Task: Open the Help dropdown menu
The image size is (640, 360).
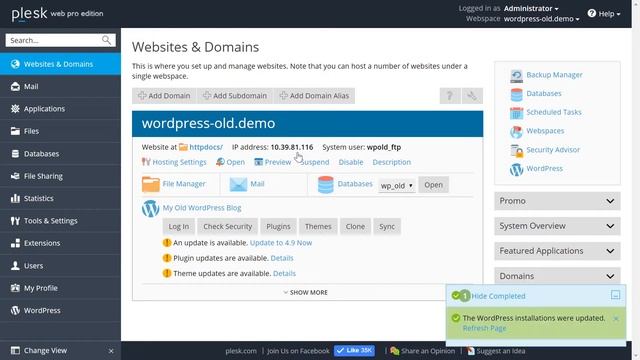Action: [x=609, y=13]
